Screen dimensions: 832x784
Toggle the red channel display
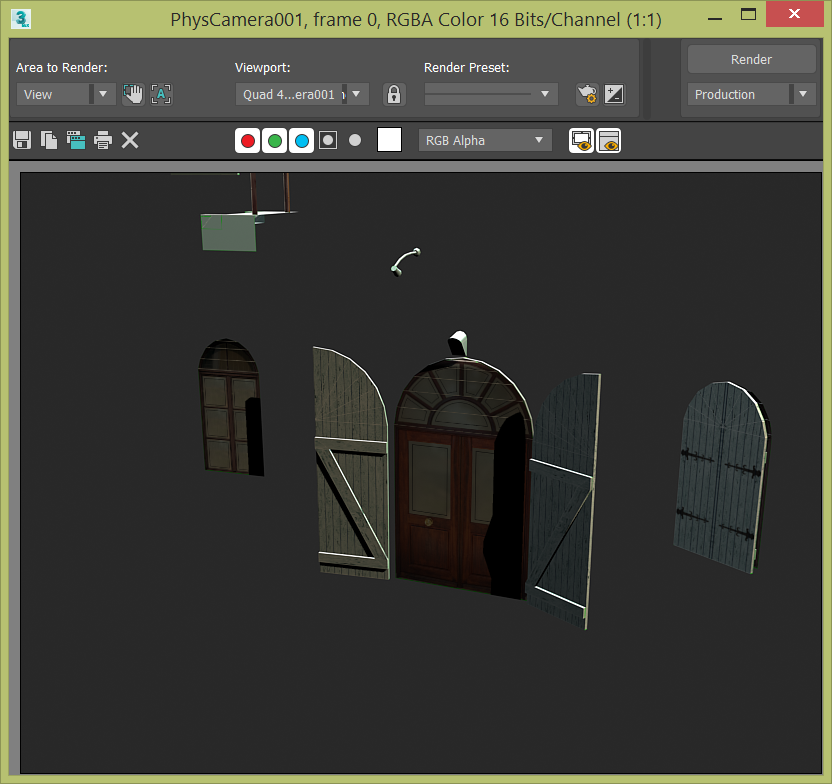(x=247, y=140)
